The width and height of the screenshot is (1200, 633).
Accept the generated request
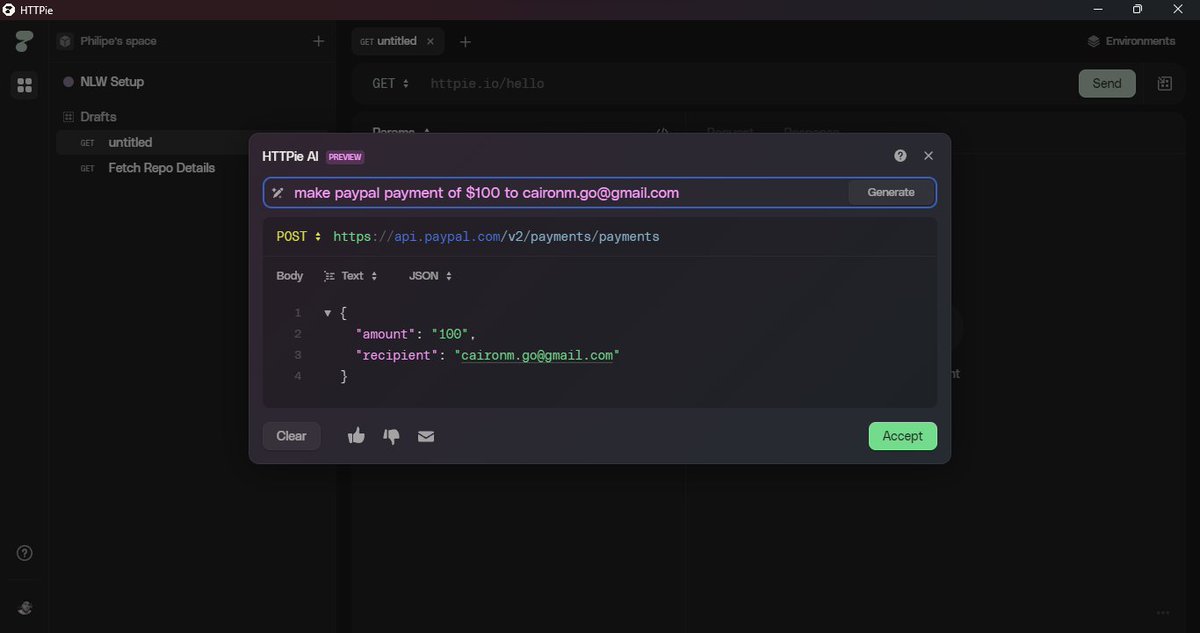[903, 436]
